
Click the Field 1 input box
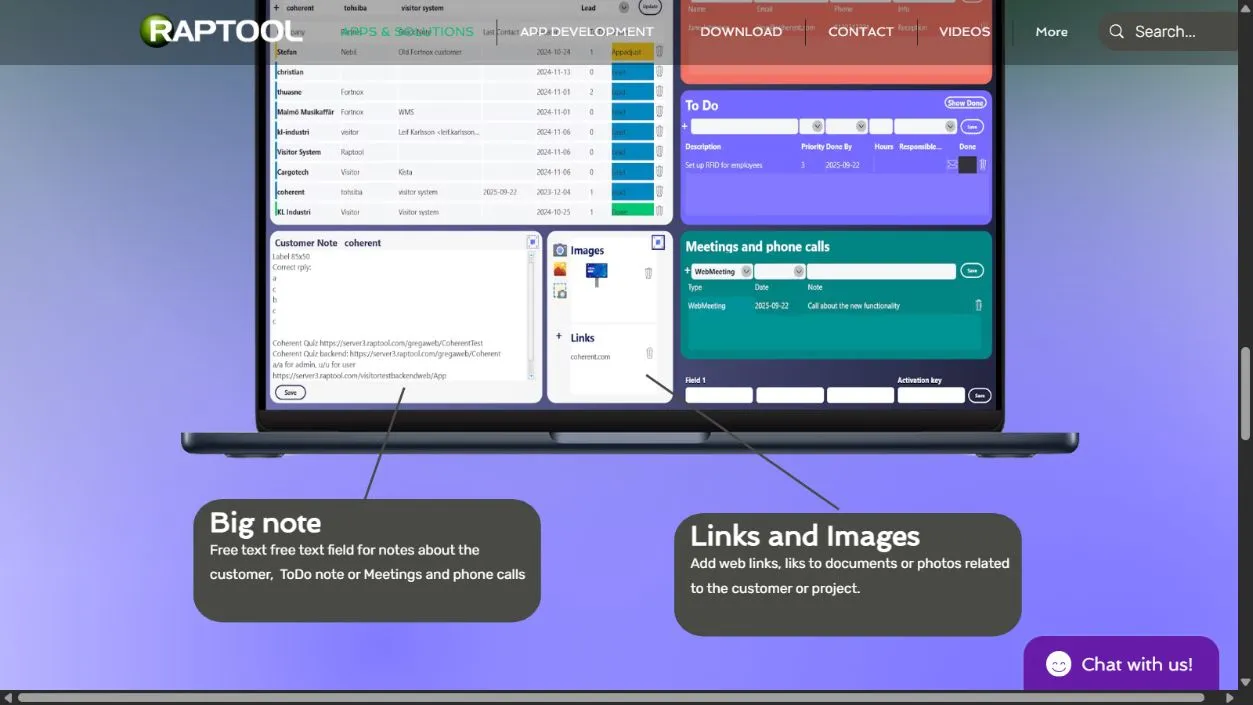click(x=719, y=396)
